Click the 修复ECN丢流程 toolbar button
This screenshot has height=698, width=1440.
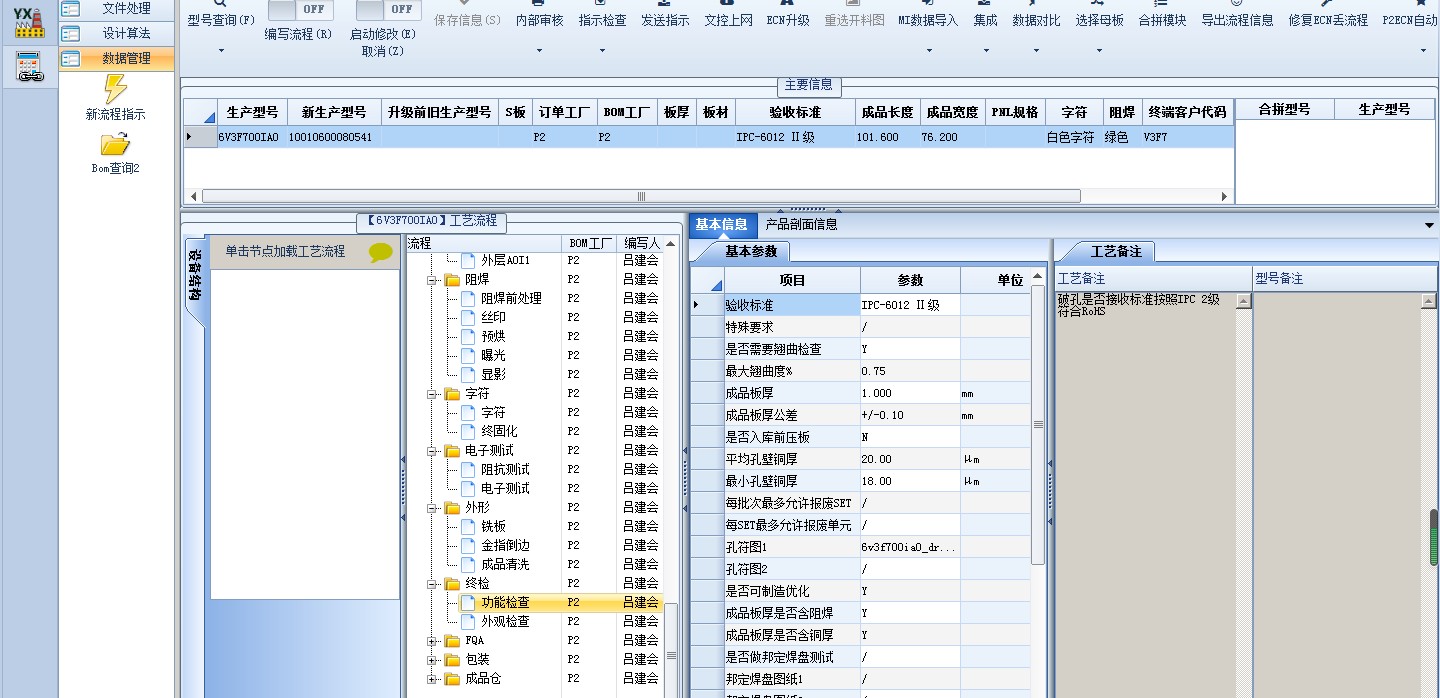tap(1328, 20)
